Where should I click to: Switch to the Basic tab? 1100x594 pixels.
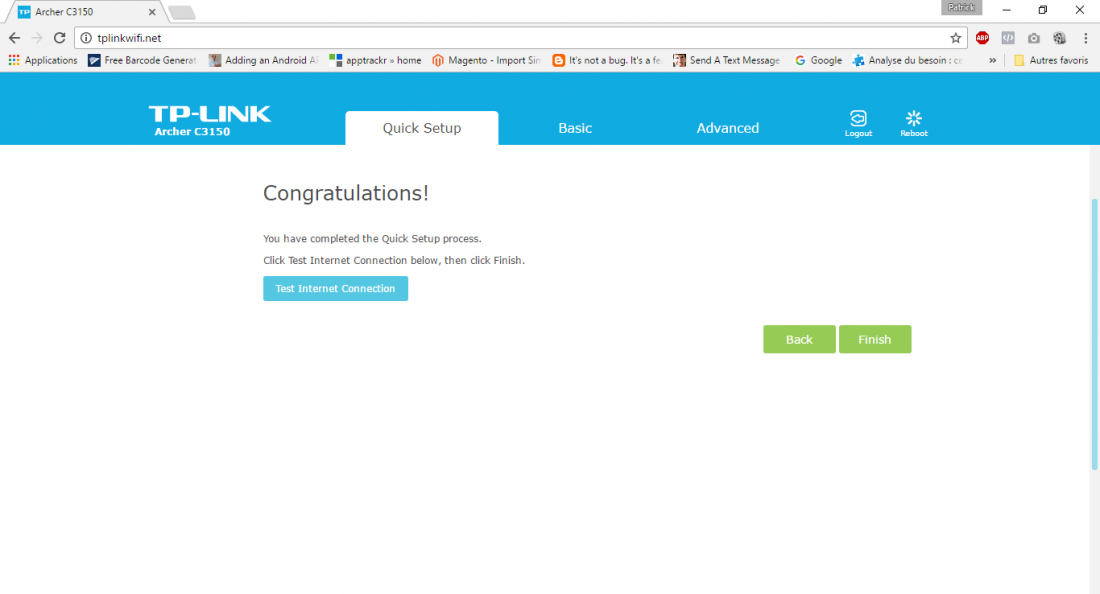tap(575, 128)
